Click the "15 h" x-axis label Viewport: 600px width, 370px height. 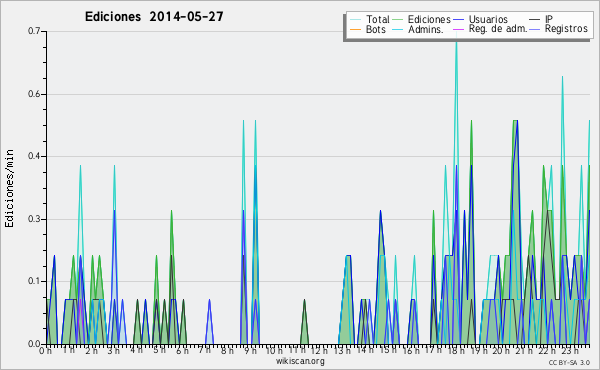coord(388,350)
